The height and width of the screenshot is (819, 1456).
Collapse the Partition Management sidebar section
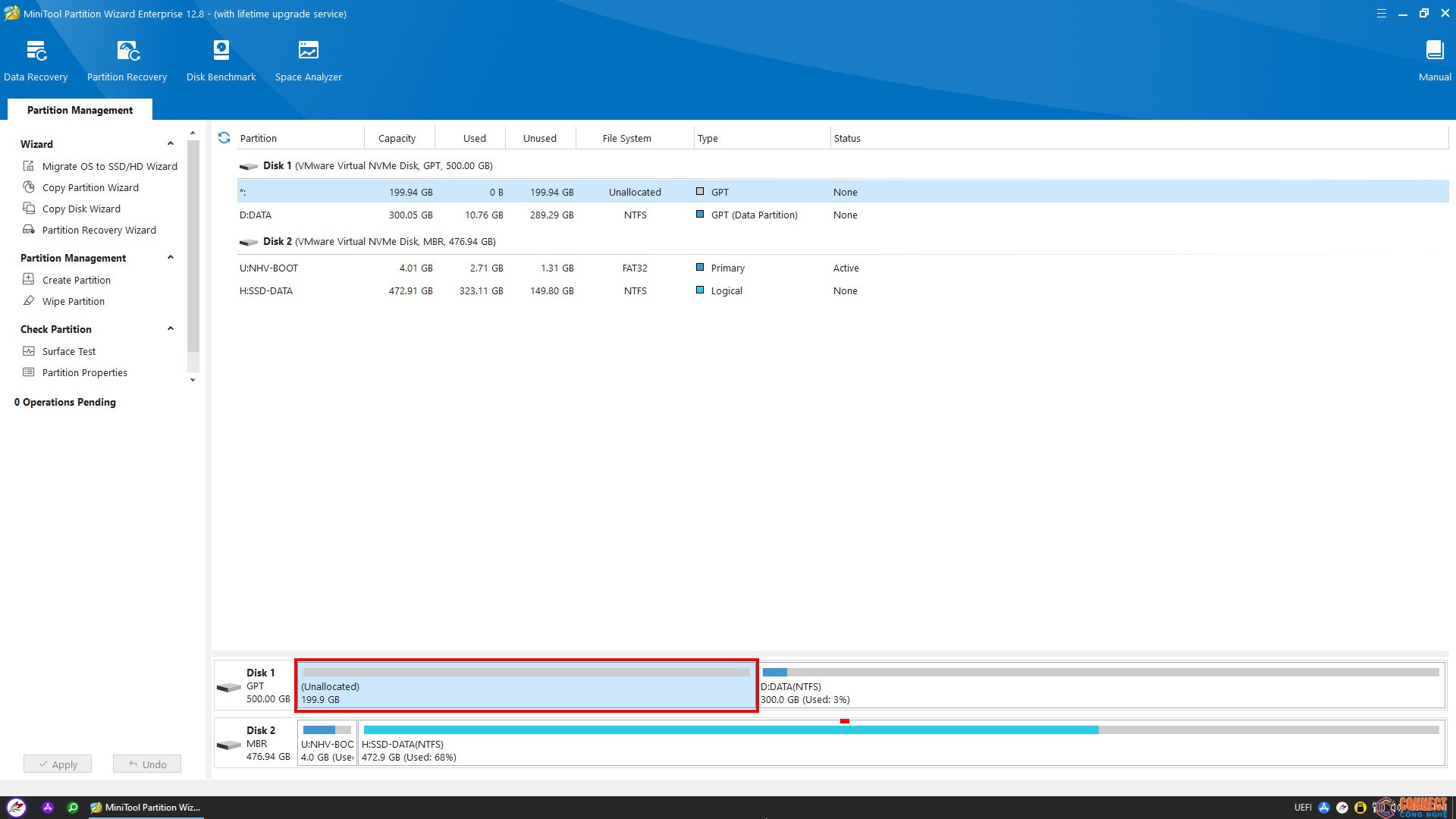pos(171,257)
